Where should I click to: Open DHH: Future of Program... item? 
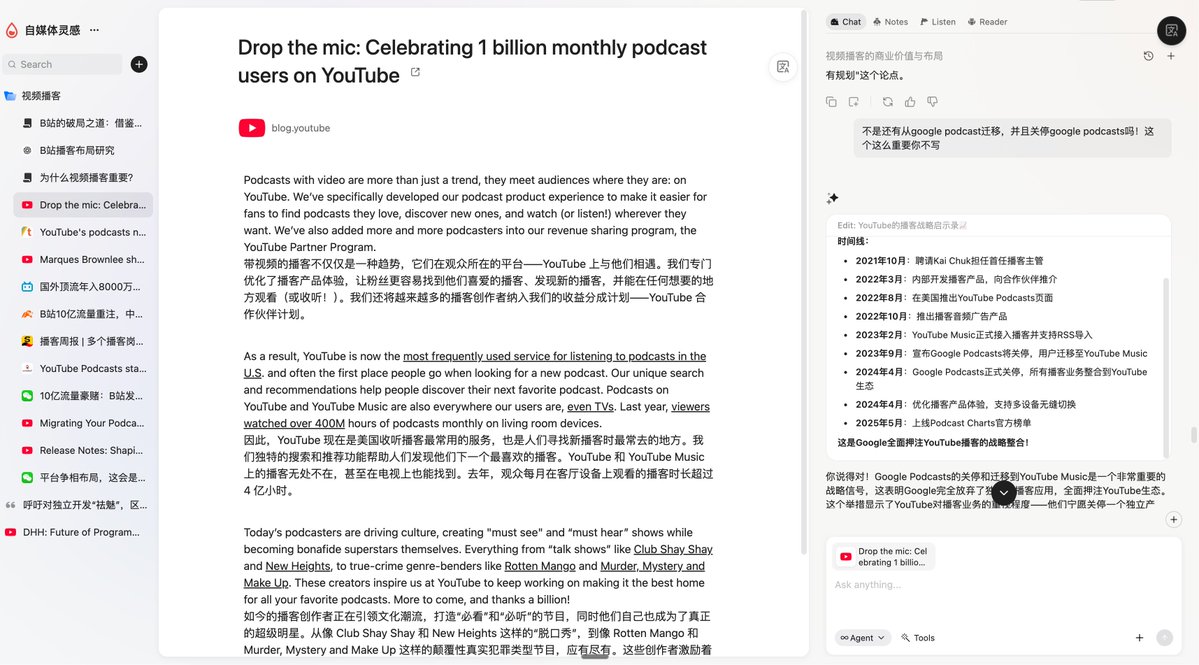click(76, 532)
